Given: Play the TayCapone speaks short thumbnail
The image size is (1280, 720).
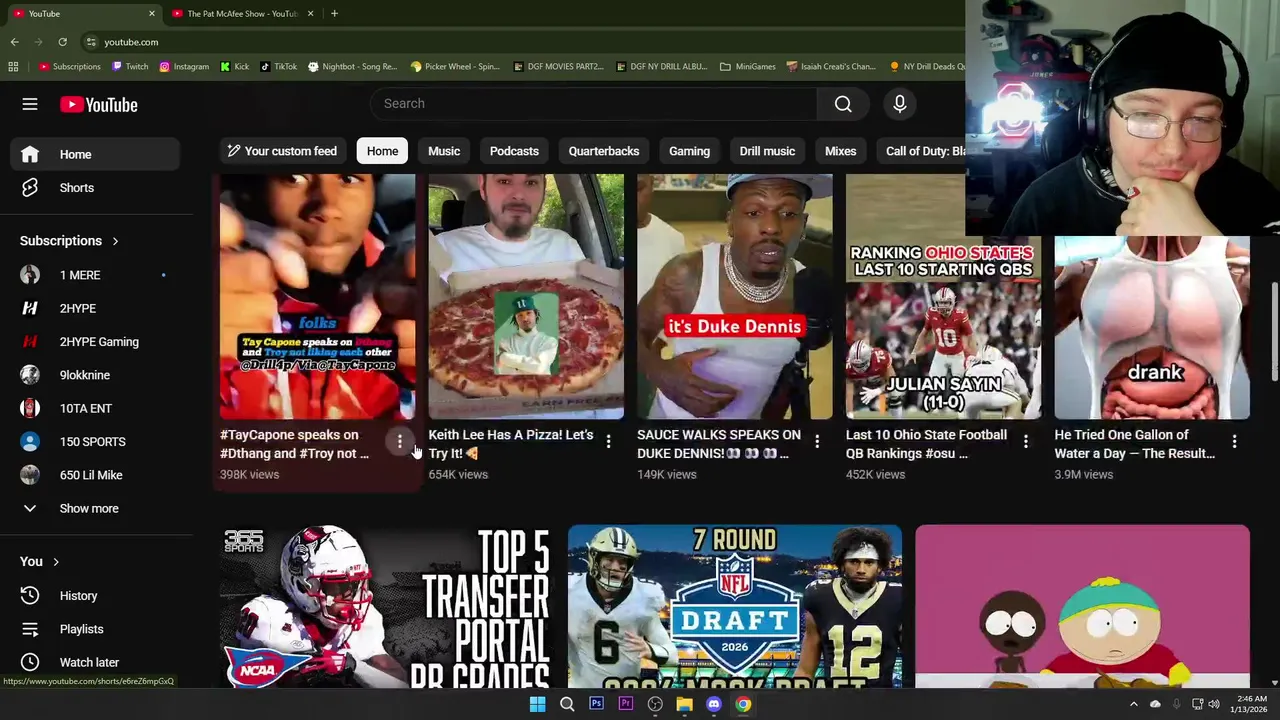Looking at the screenshot, I should tap(317, 297).
